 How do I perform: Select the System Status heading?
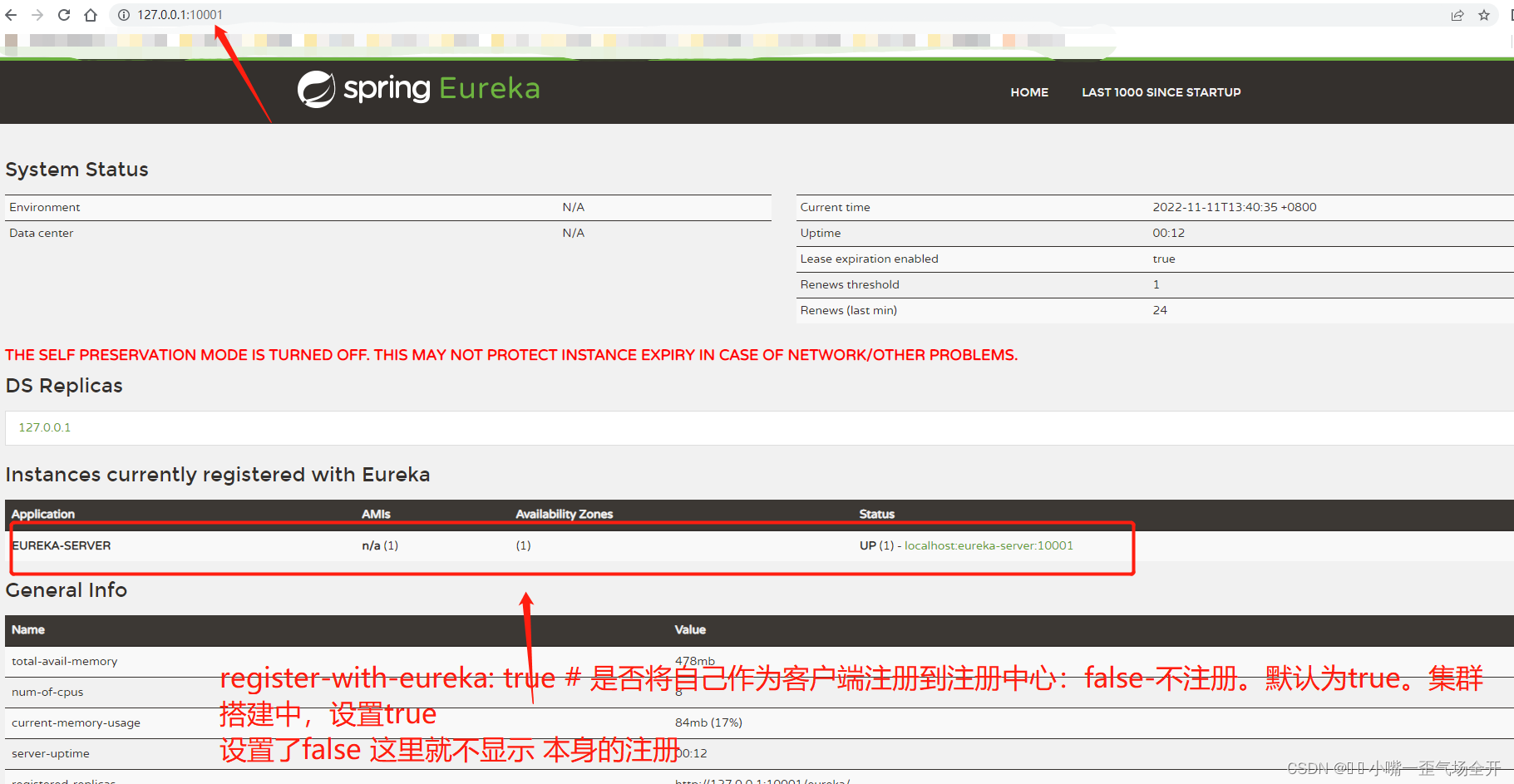[76, 170]
